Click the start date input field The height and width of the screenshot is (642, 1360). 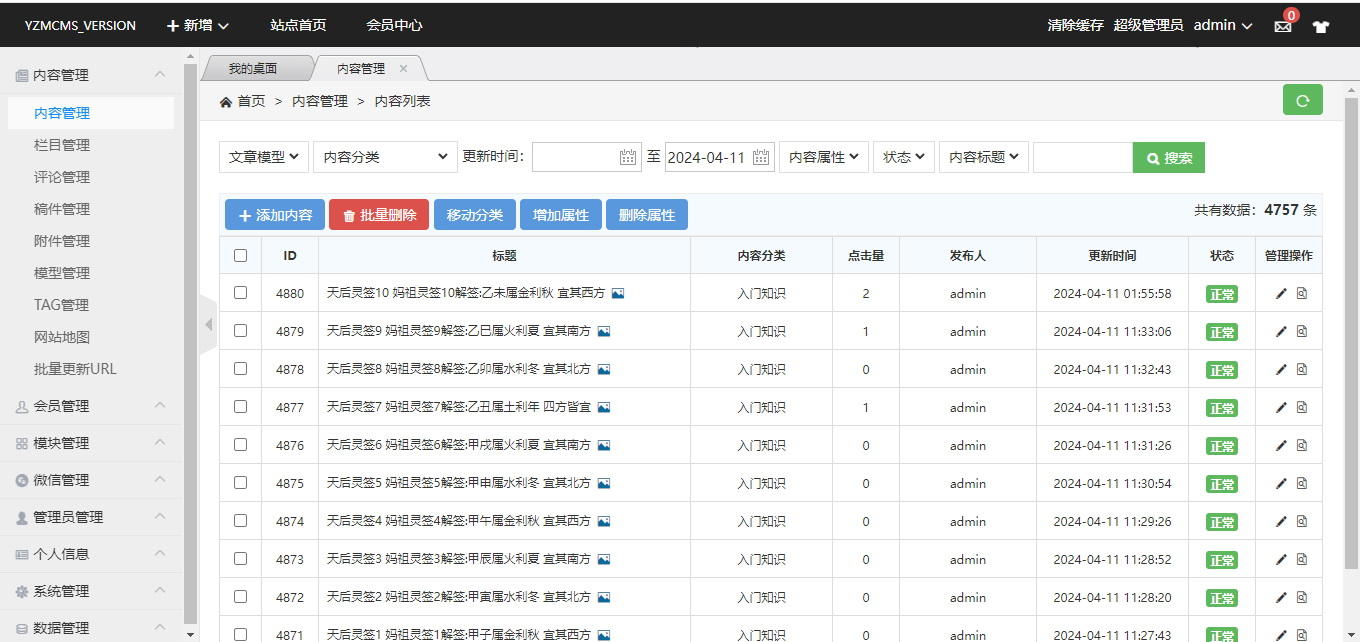[x=586, y=157]
